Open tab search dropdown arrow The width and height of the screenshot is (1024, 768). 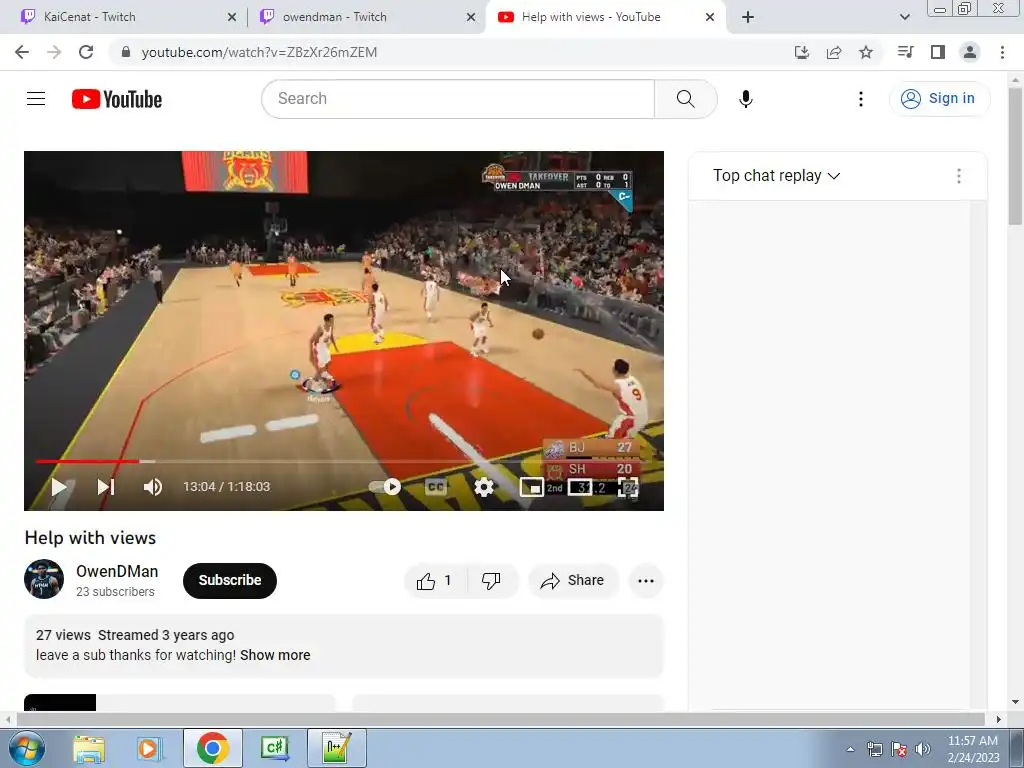[x=904, y=17]
